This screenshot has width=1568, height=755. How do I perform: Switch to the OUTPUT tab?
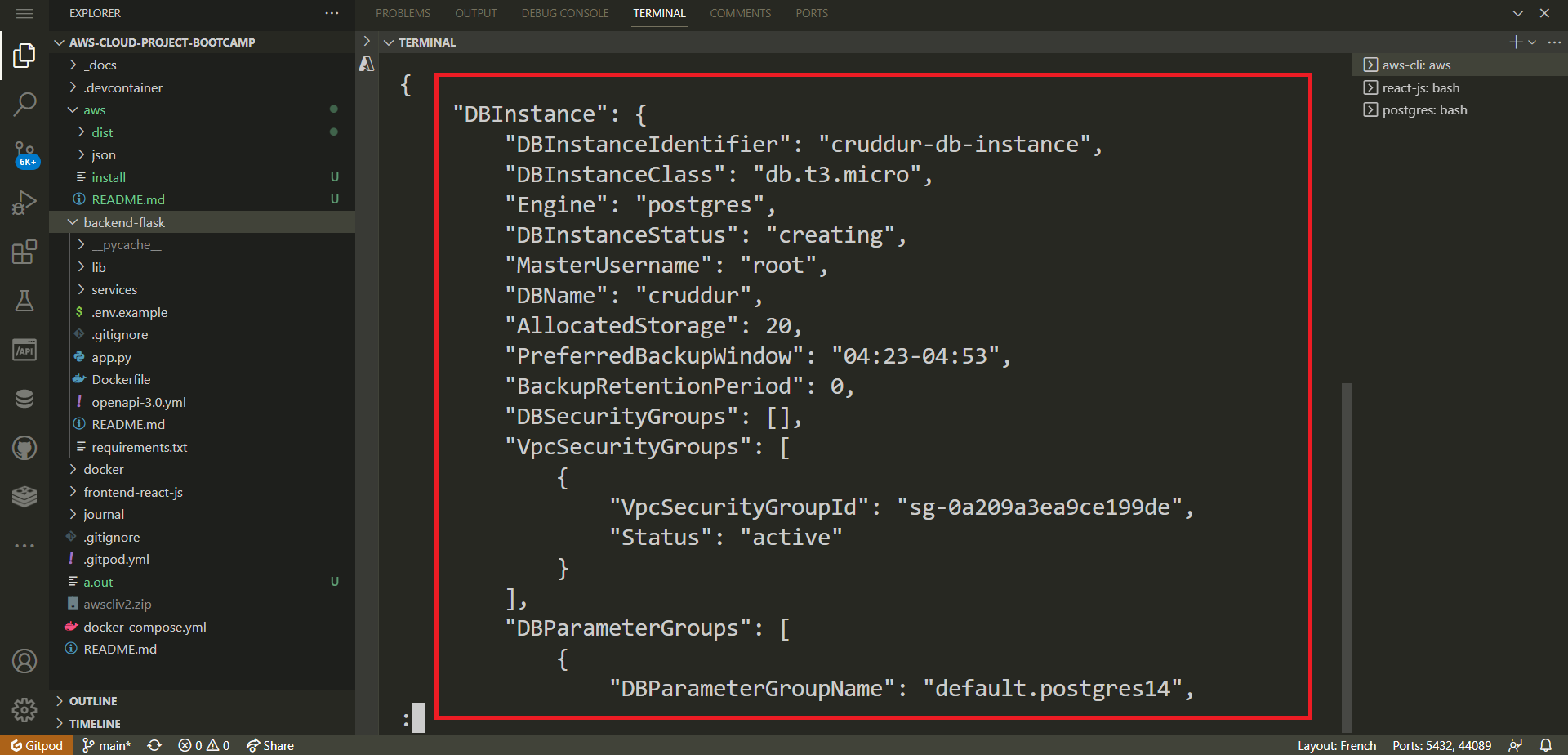pos(475,13)
